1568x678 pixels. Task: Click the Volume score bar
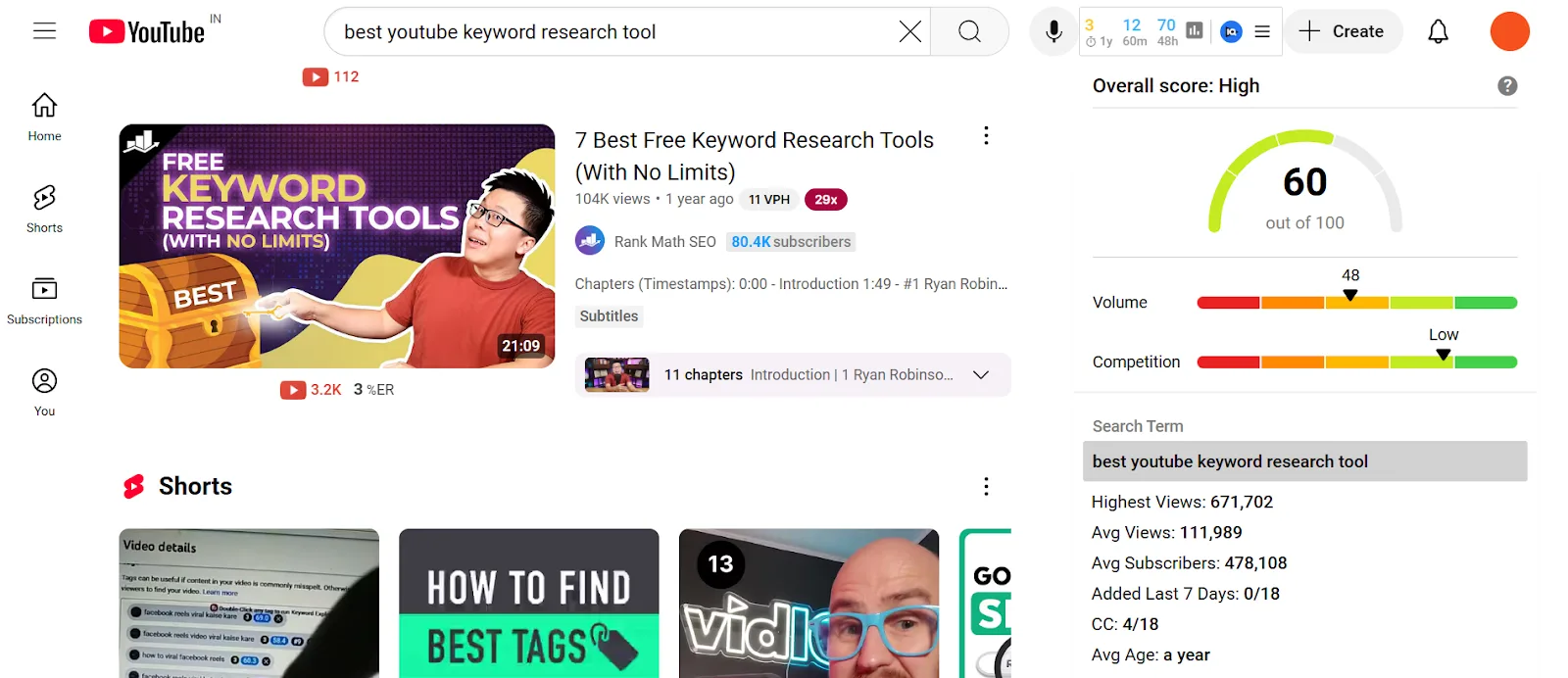(x=1357, y=303)
